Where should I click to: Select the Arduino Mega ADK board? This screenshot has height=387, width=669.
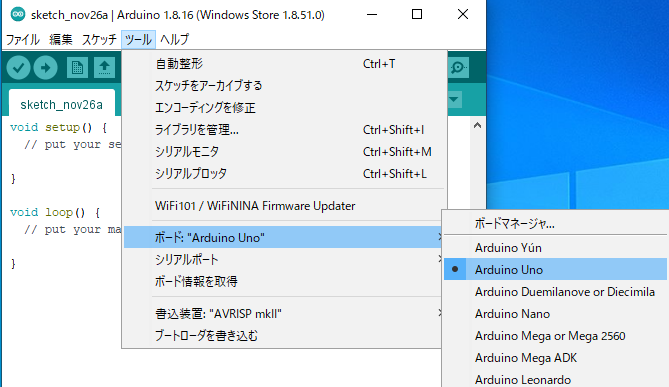[556, 358]
